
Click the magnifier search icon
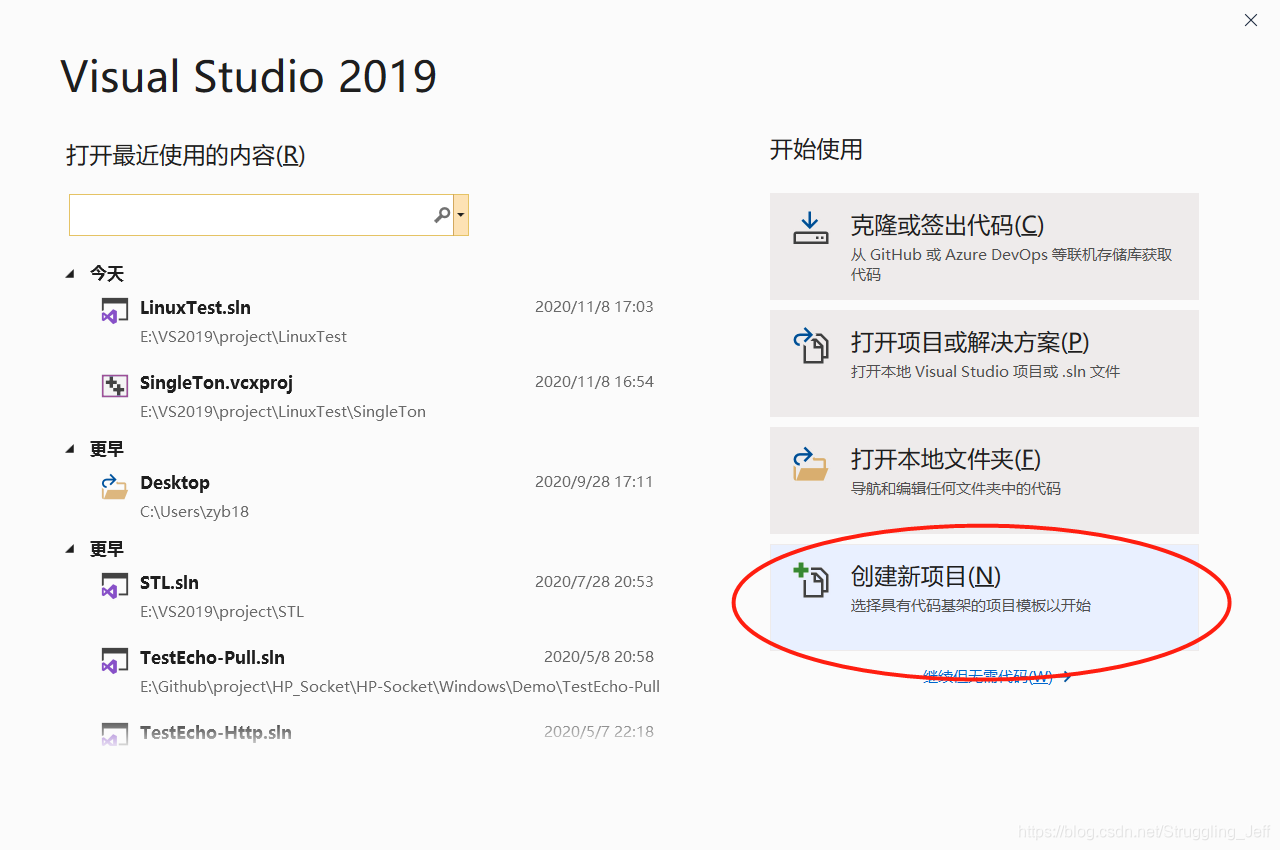(x=442, y=215)
